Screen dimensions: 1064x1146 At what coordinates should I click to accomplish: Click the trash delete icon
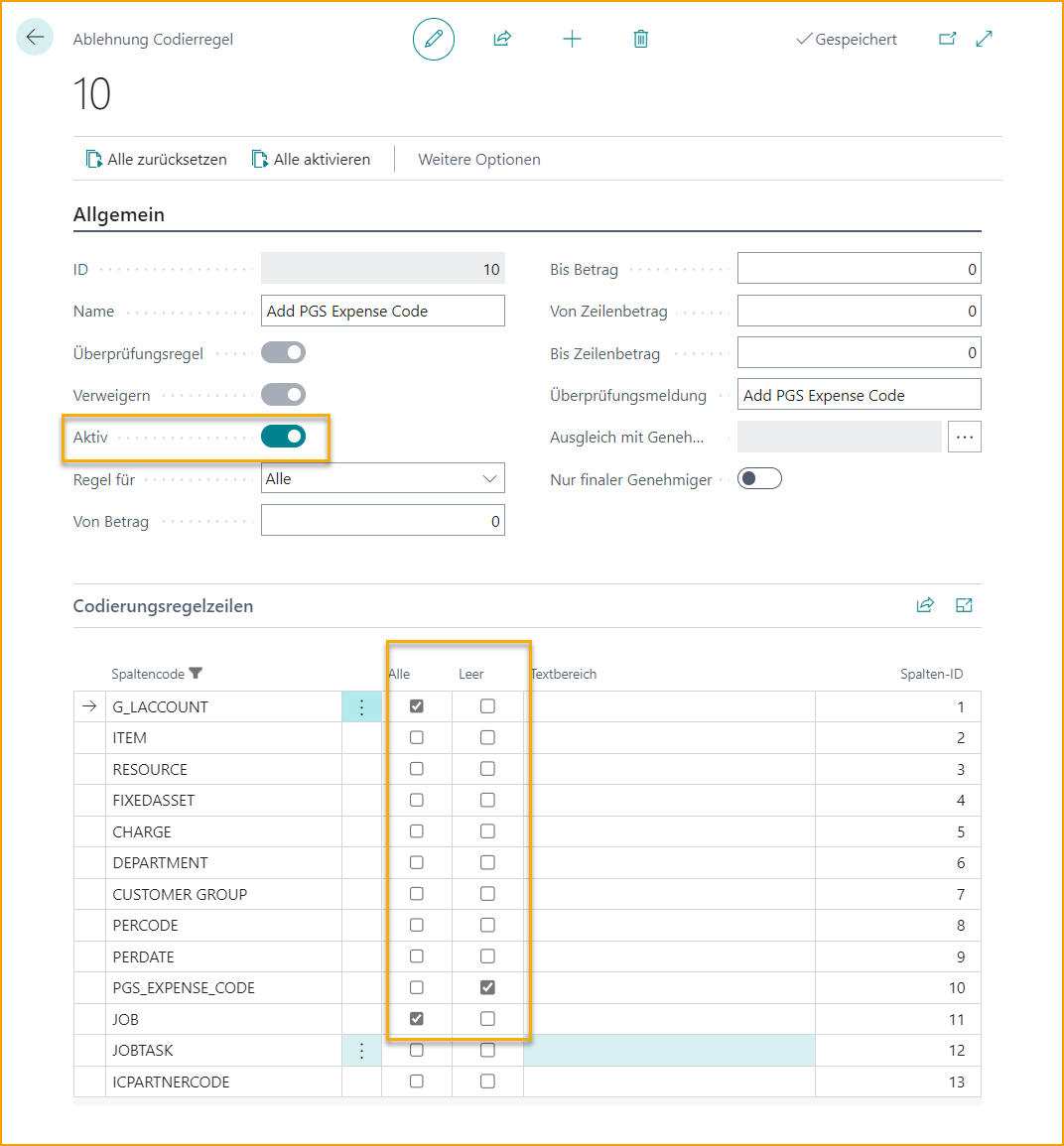pyautogui.click(x=641, y=40)
